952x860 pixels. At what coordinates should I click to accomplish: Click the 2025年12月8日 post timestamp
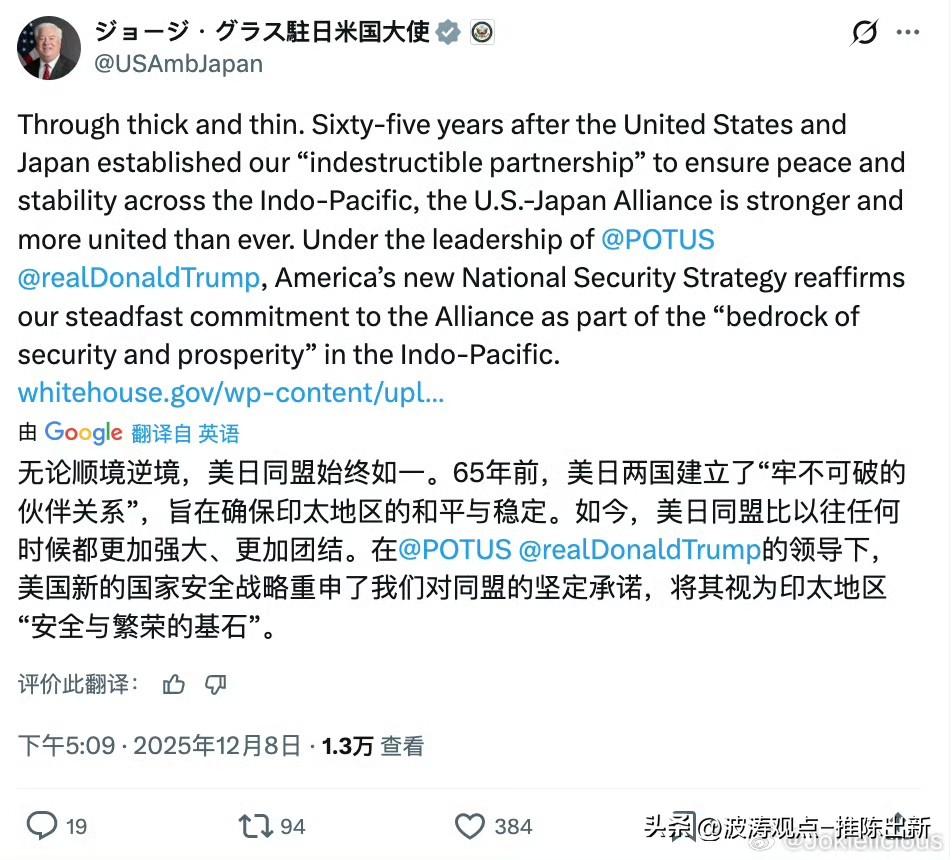[x=217, y=745]
